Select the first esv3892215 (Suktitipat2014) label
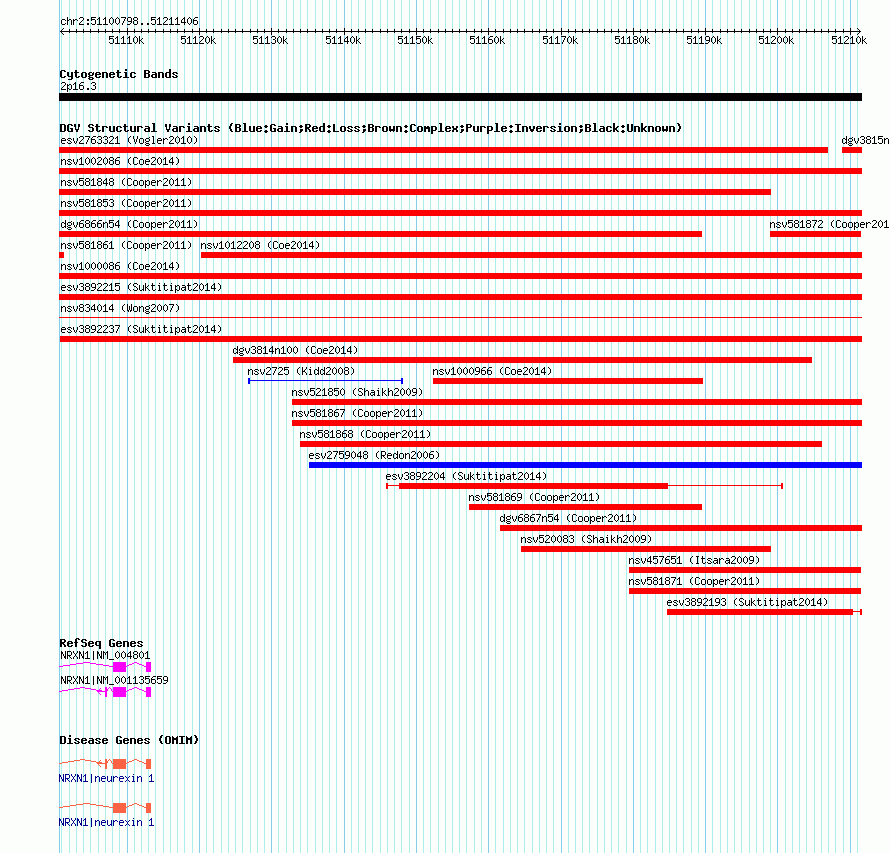This screenshot has height=853, width=890. point(141,287)
